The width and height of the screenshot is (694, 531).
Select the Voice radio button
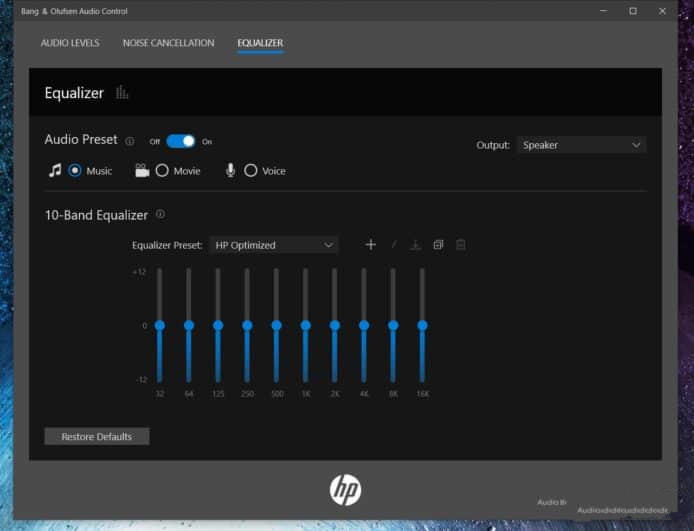tap(251, 171)
